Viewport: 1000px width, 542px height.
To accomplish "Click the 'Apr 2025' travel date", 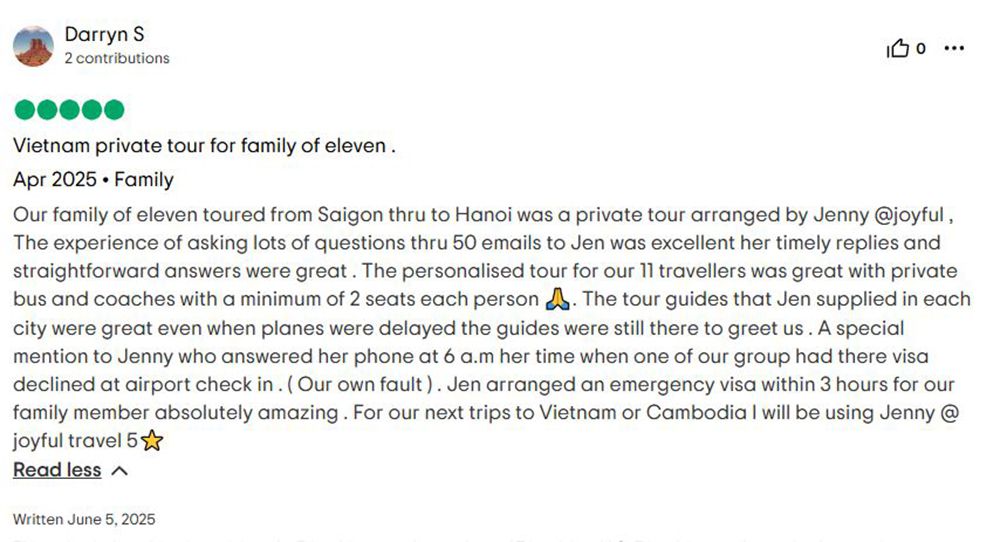I will [x=55, y=179].
